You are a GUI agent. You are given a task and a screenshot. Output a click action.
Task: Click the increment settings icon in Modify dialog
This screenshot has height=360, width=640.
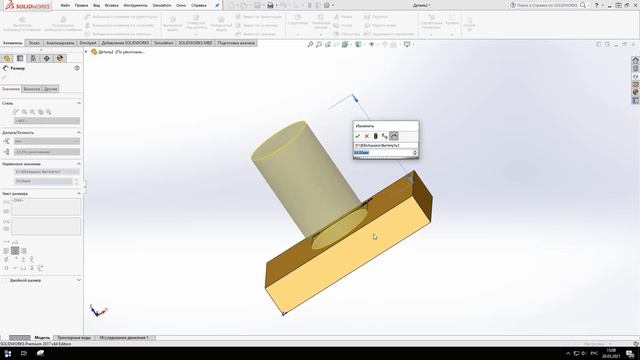coord(393,136)
